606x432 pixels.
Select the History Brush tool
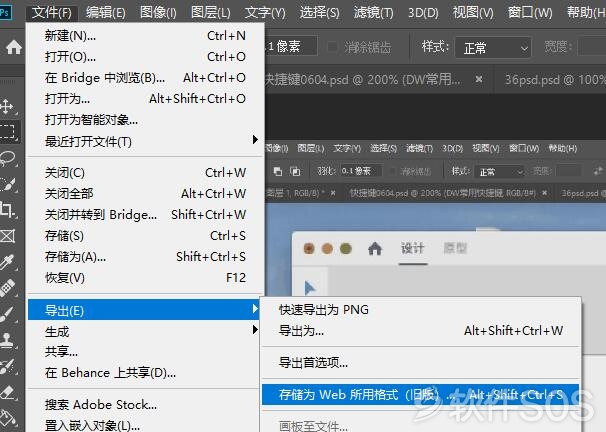coord(7,366)
